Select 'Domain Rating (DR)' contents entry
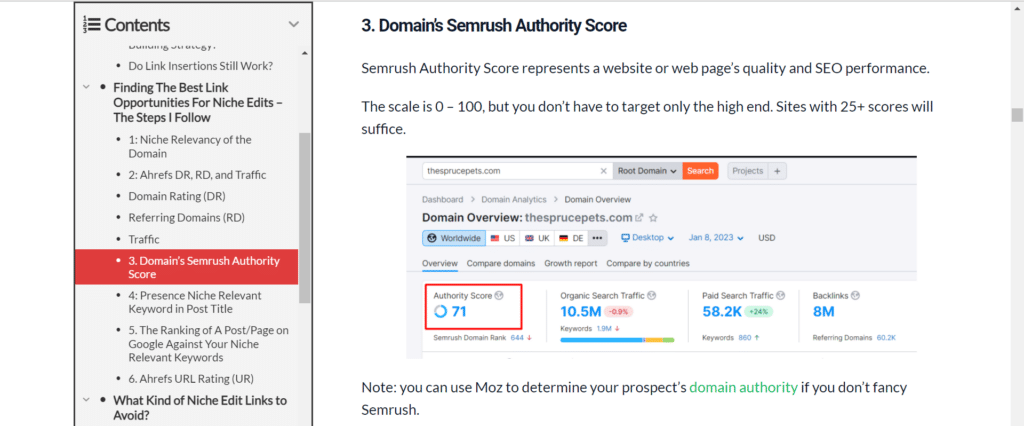The image size is (1024, 426). [177, 196]
